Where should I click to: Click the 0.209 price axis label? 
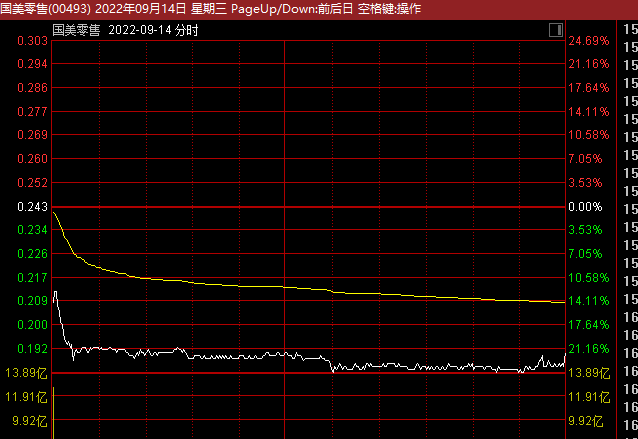(x=32, y=301)
